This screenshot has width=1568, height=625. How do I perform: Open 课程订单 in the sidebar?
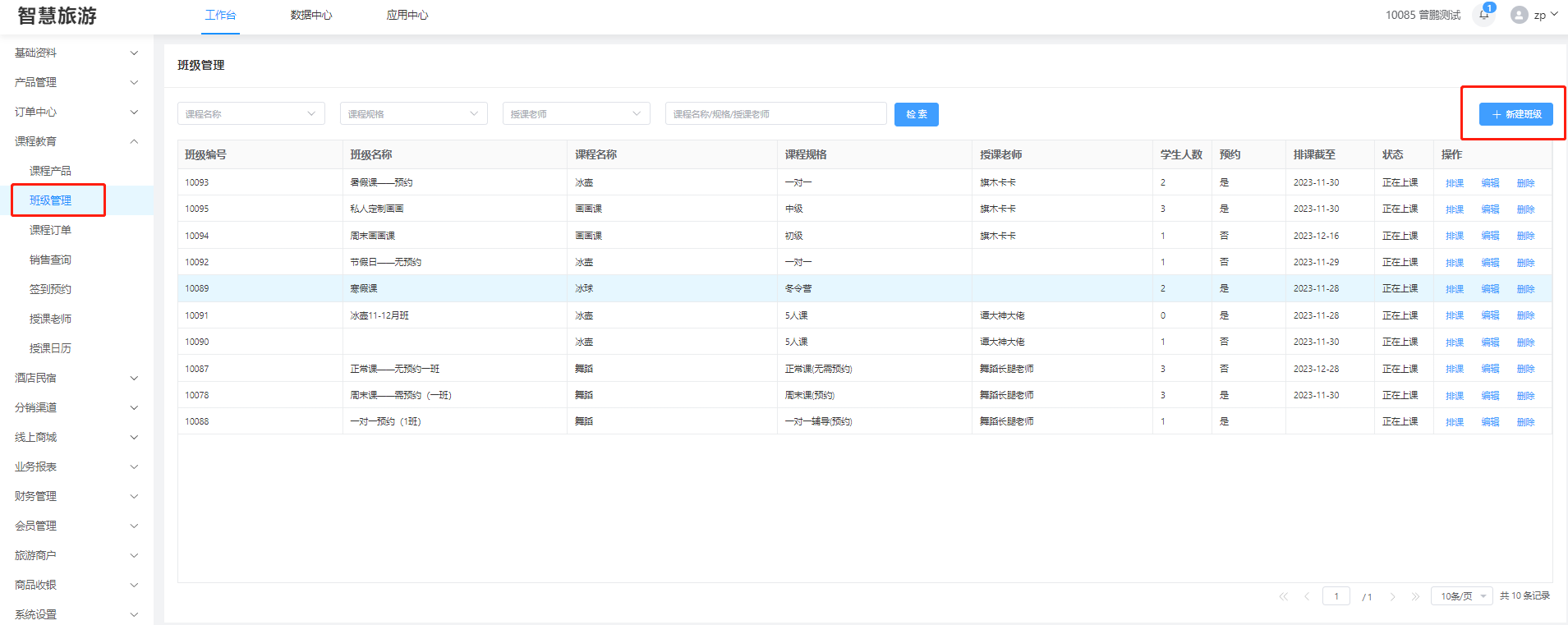click(x=51, y=230)
